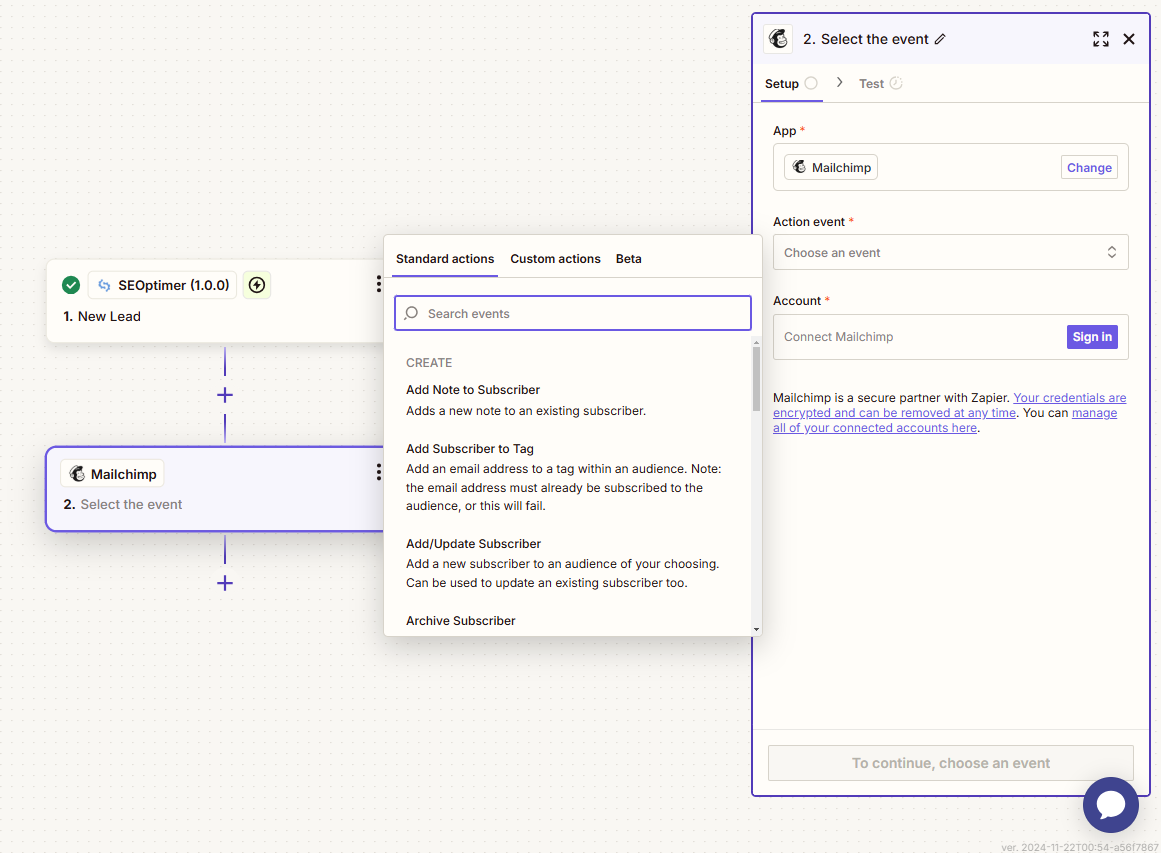Close the step editor panel
This screenshot has height=853, width=1161.
(x=1129, y=39)
